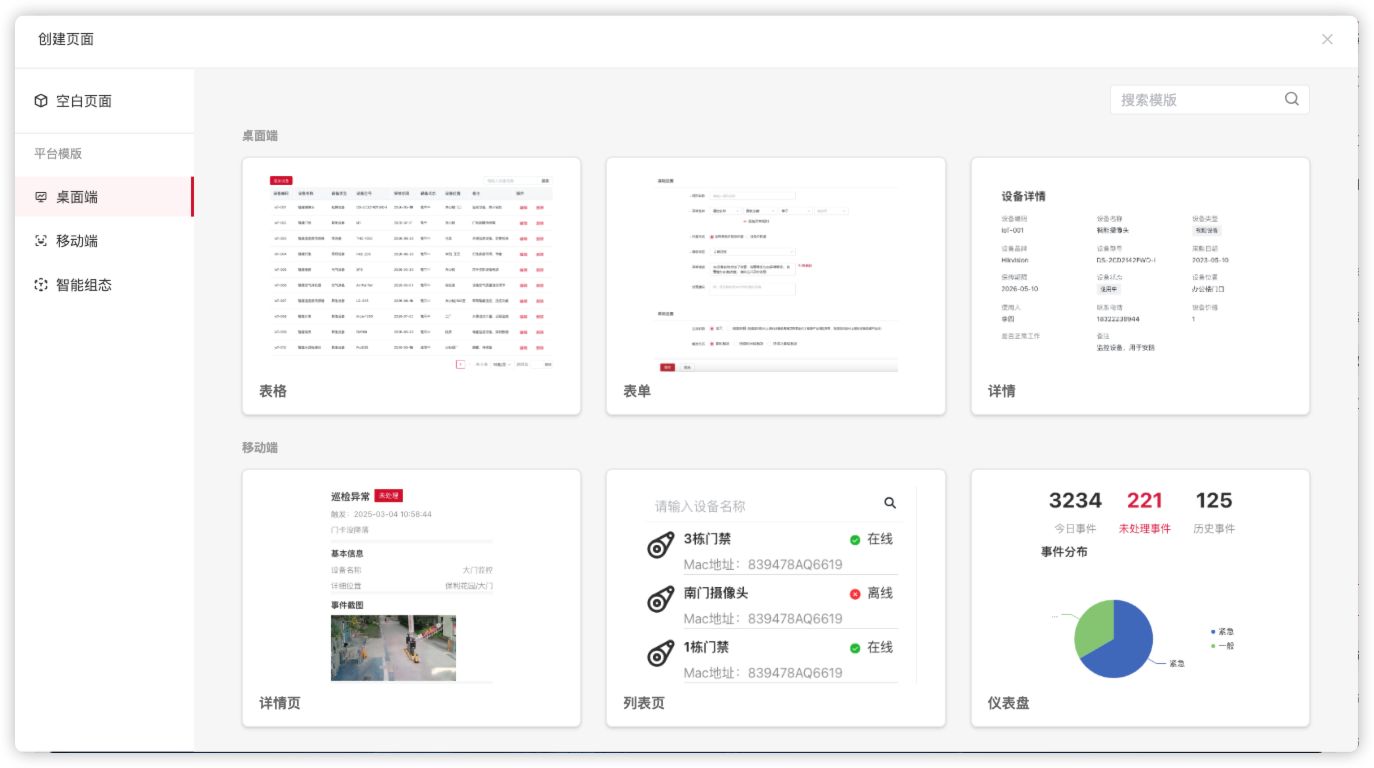
Task: Click the magnifier icon in list page preview
Action: tap(890, 503)
